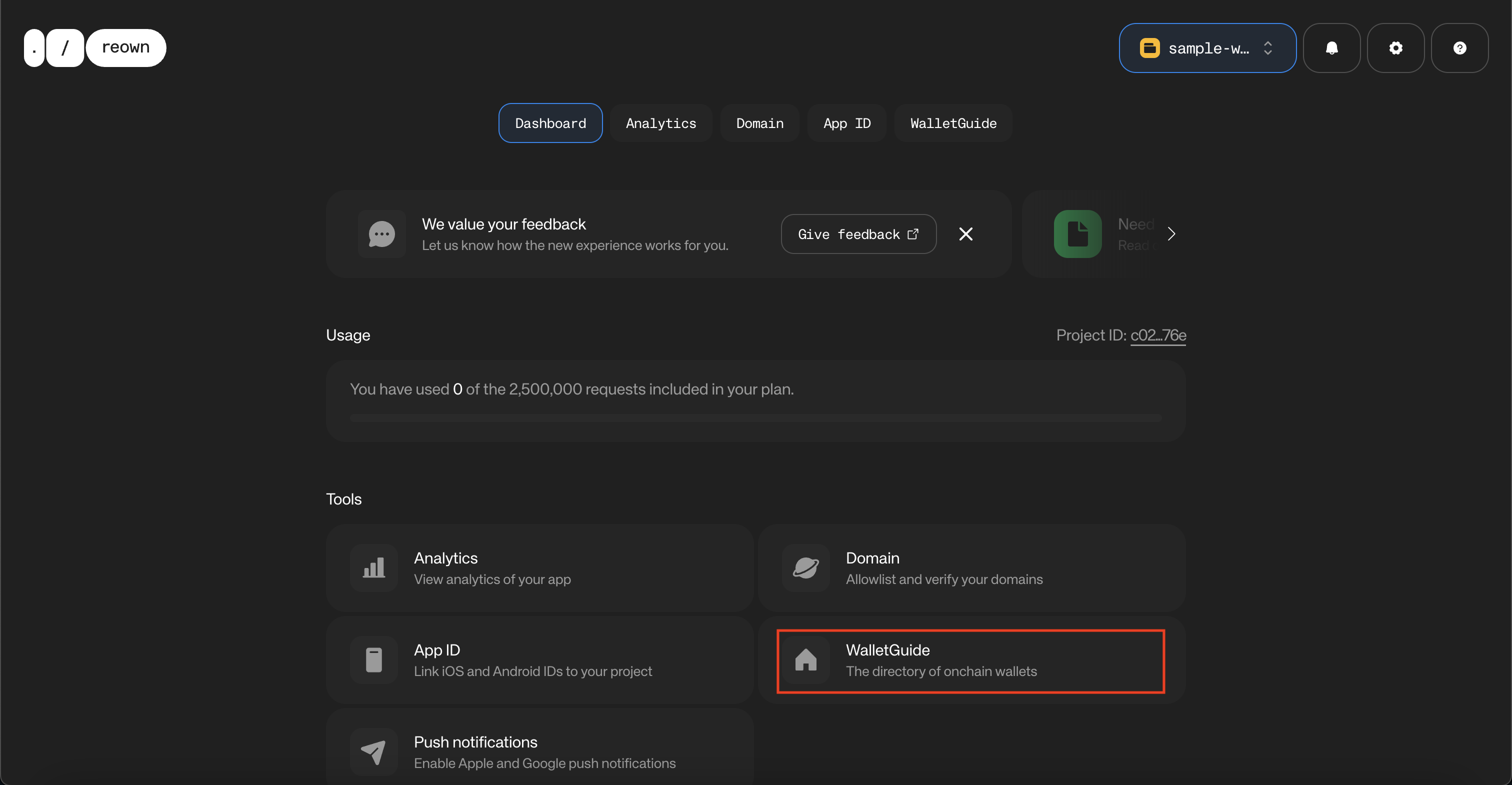Click the Analytics bar chart icon
1512x785 pixels.
pyautogui.click(x=374, y=568)
